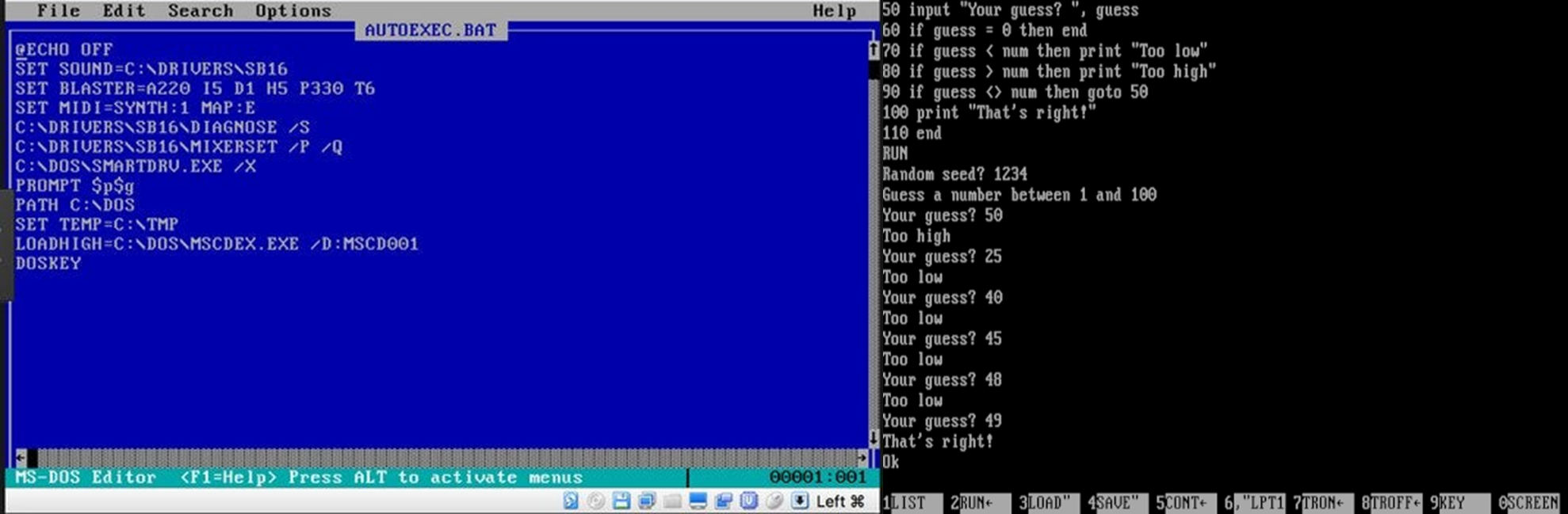Click the CPU virtualization chip icon
Screen dimensions: 1568x514
tap(748, 501)
